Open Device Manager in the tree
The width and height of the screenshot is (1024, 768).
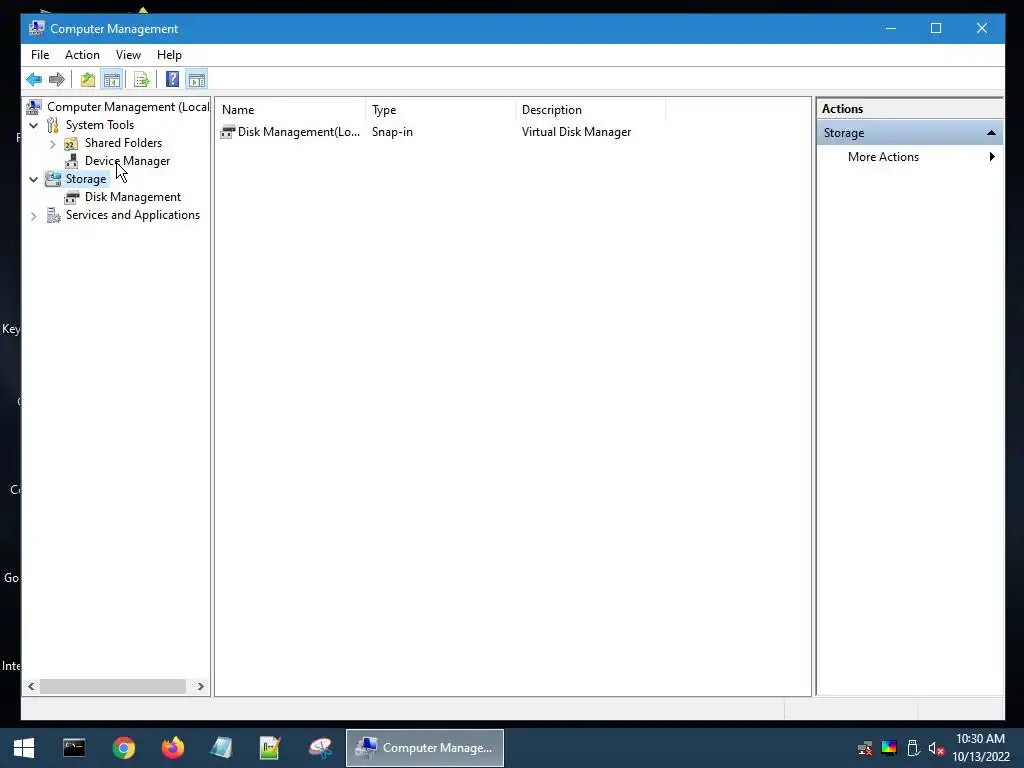(127, 161)
